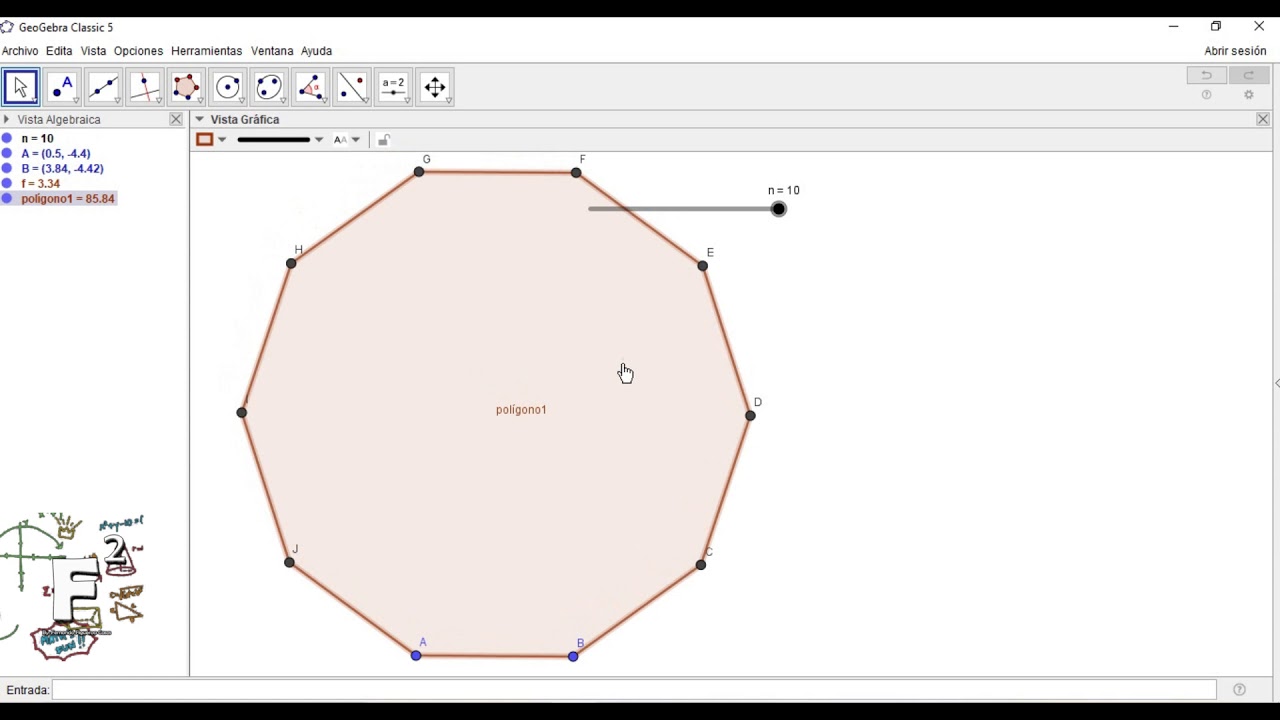Open the Herramientas menu
The image size is (1280, 720).
point(206,51)
